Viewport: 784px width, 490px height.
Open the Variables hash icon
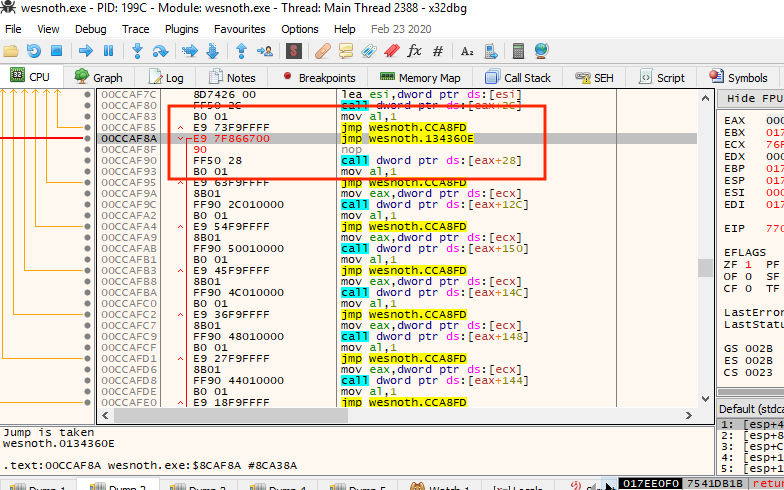[x=438, y=50]
